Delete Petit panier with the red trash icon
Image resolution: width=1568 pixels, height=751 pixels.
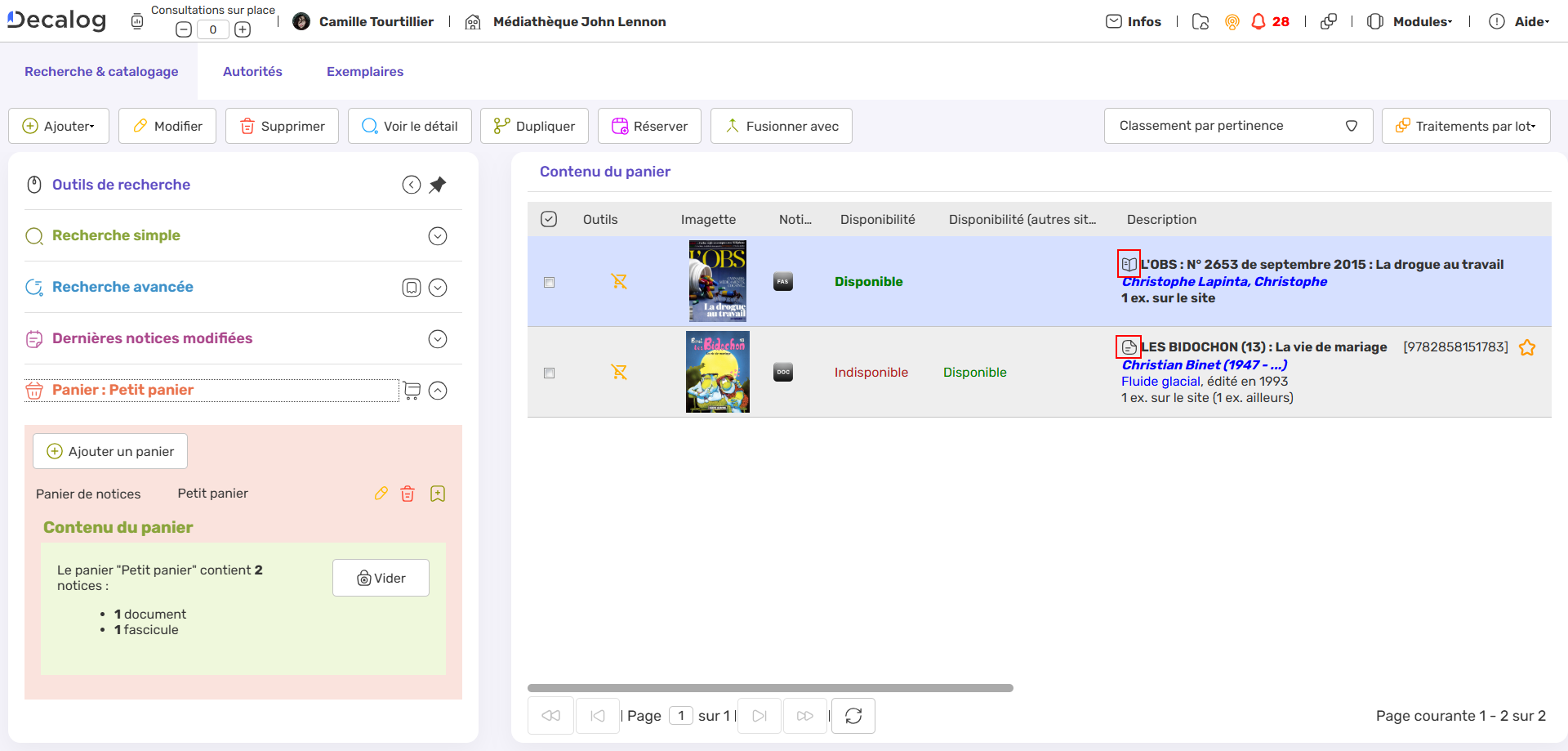coord(408,494)
